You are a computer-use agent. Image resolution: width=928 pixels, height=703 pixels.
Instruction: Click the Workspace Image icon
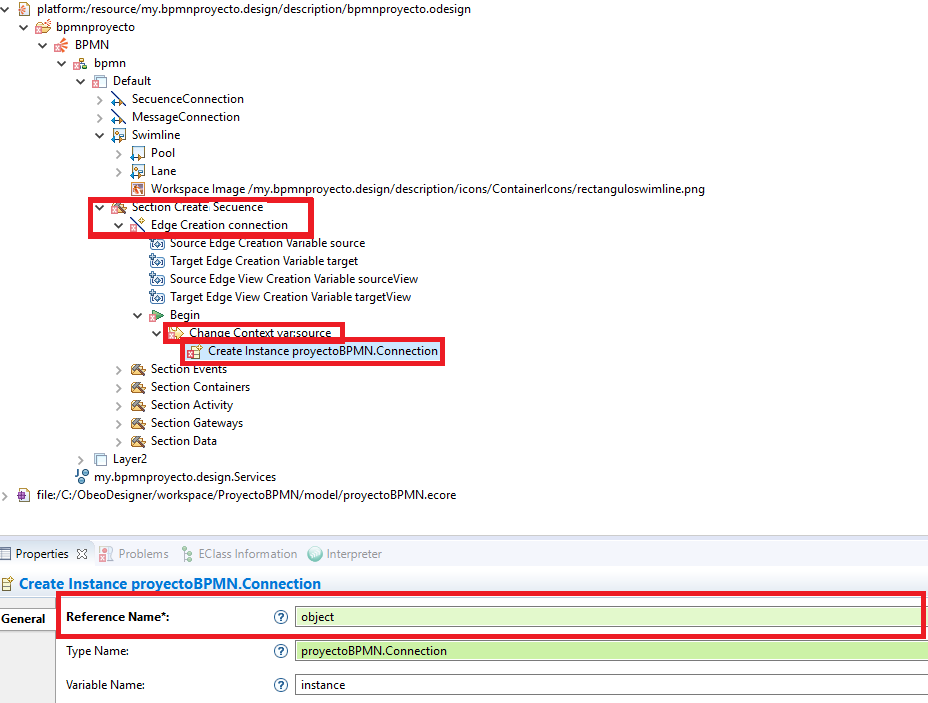(137, 189)
